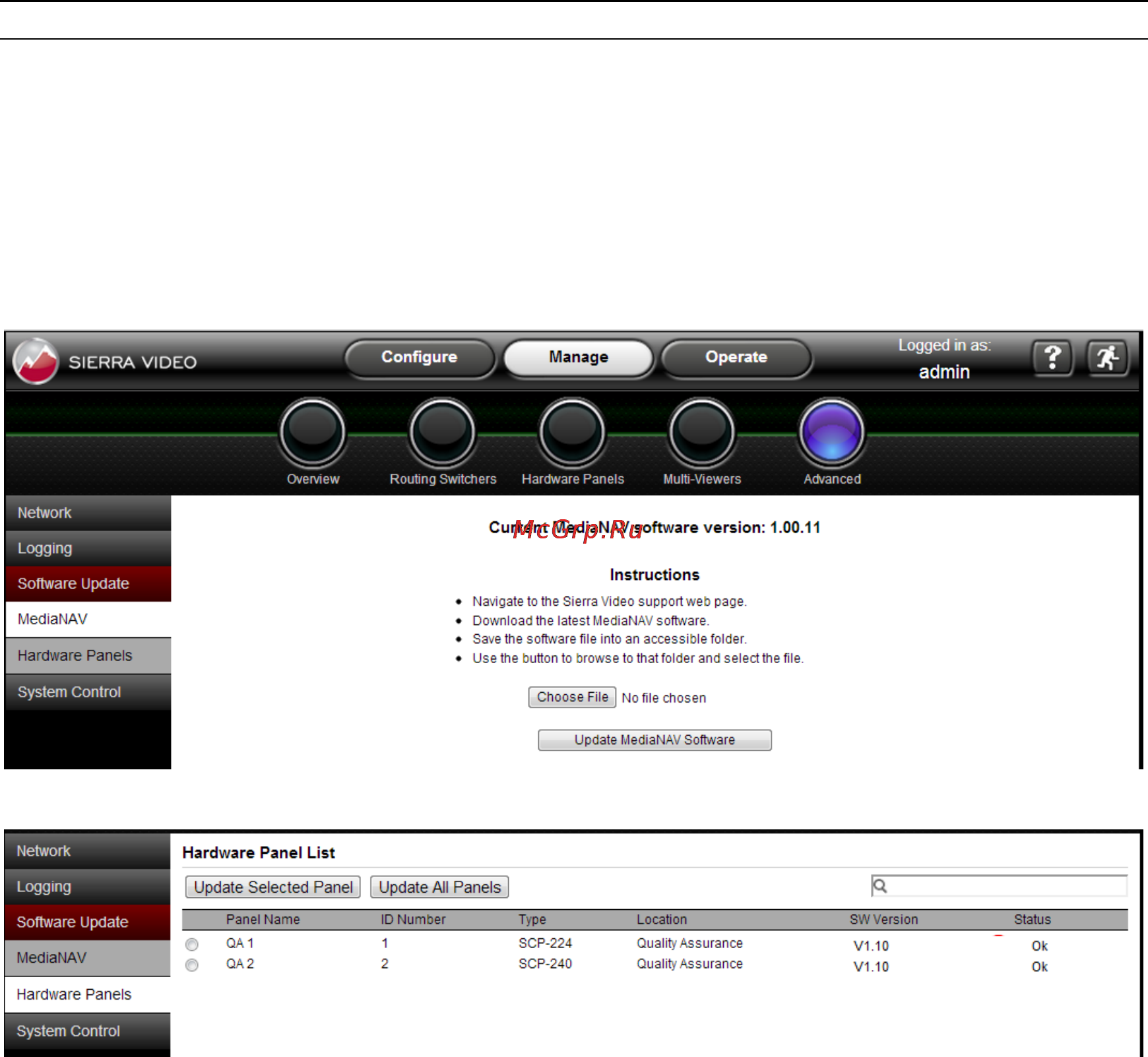Open Software Update in upper sidebar
This screenshot has width=1148, height=1057.
click(88, 584)
